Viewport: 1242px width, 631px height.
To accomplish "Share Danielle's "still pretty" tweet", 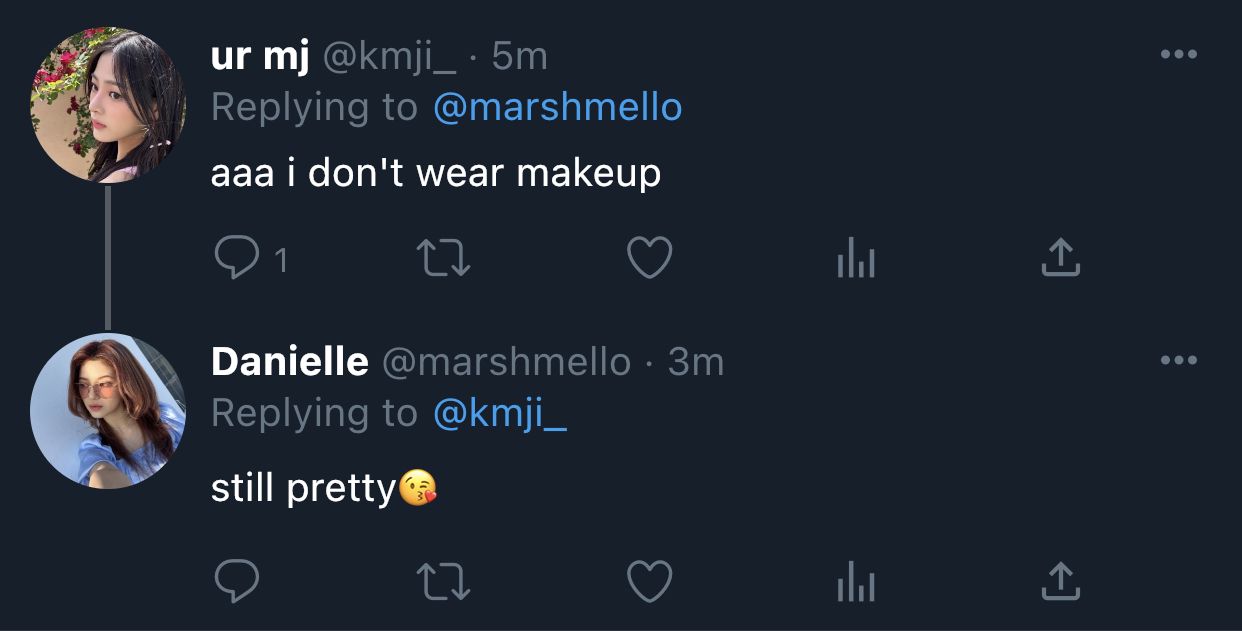I will [1061, 579].
